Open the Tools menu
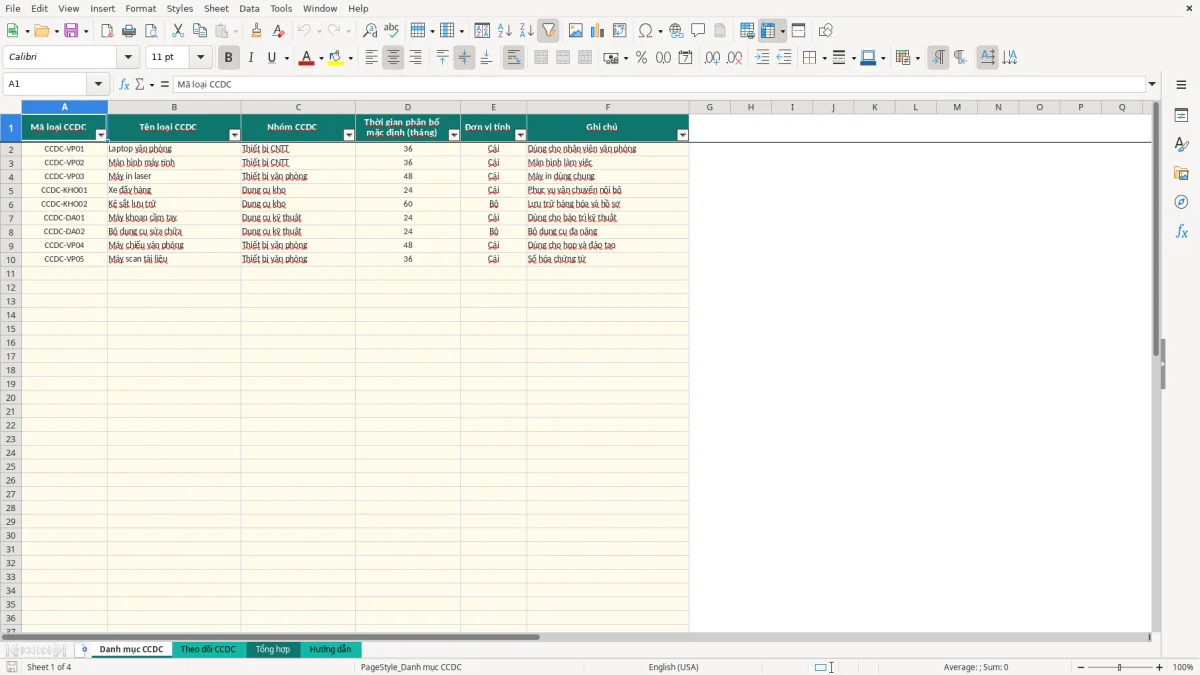The height and width of the screenshot is (675, 1200). tap(281, 8)
